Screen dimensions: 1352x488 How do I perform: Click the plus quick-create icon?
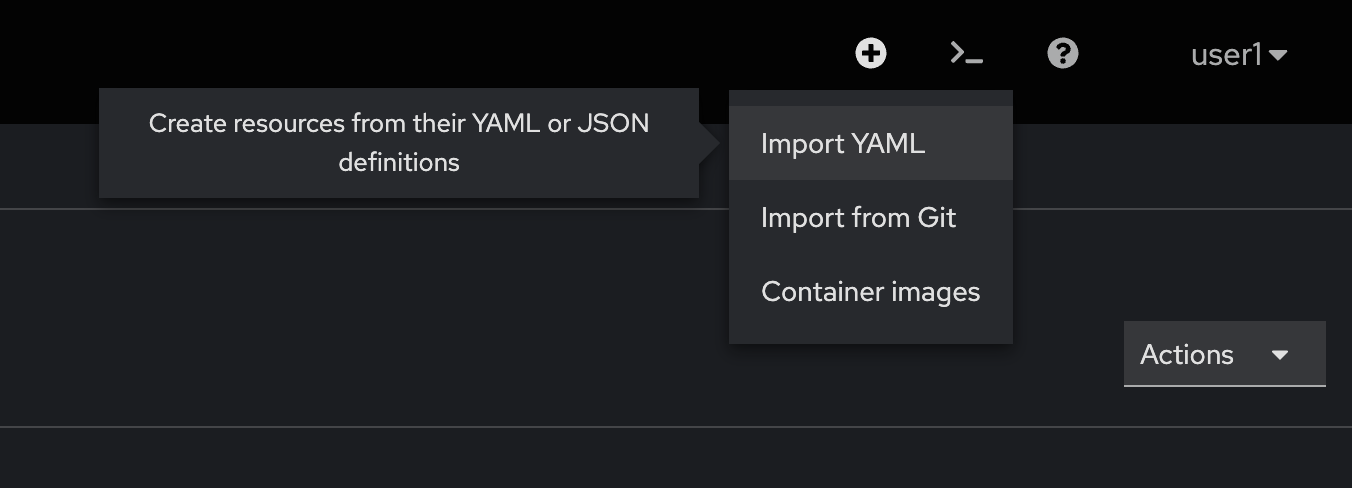click(x=871, y=53)
